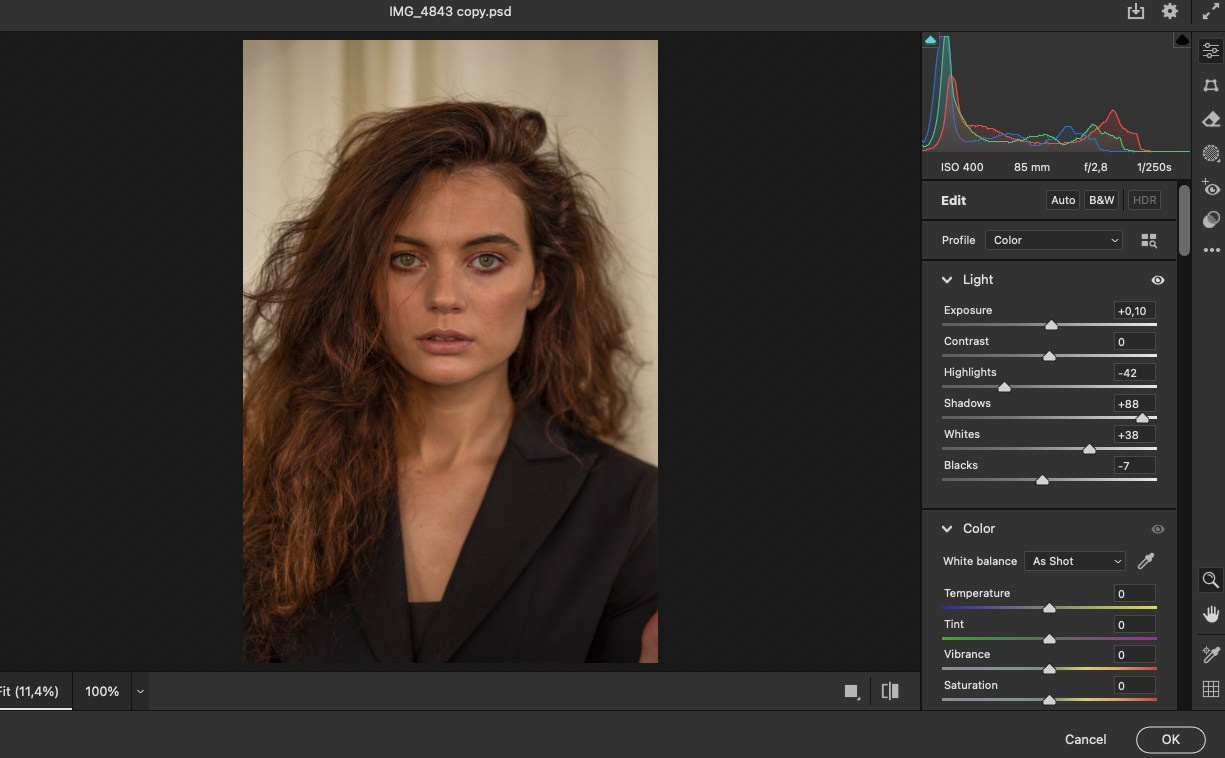Viewport: 1225px width, 758px height.
Task: Select the Zoom tool
Action: pos(1210,580)
